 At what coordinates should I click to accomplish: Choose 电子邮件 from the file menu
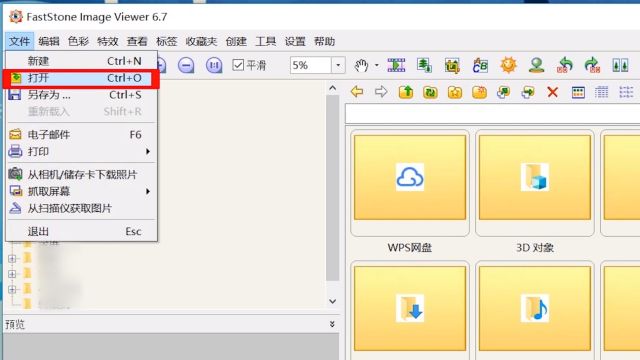tap(82, 134)
